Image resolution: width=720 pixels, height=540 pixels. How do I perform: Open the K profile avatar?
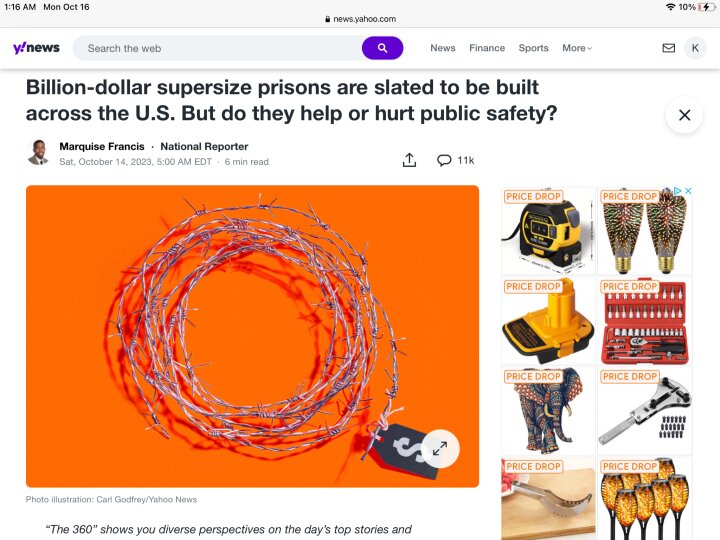point(695,48)
